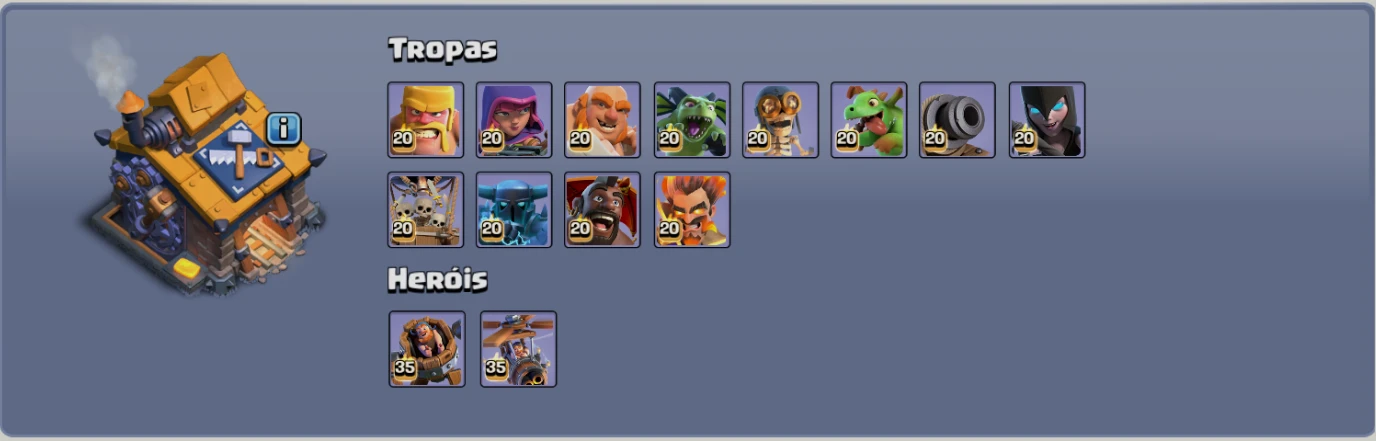This screenshot has height=441, width=1376.
Task: Click the Cannon Cart troop icon
Action: point(957,120)
